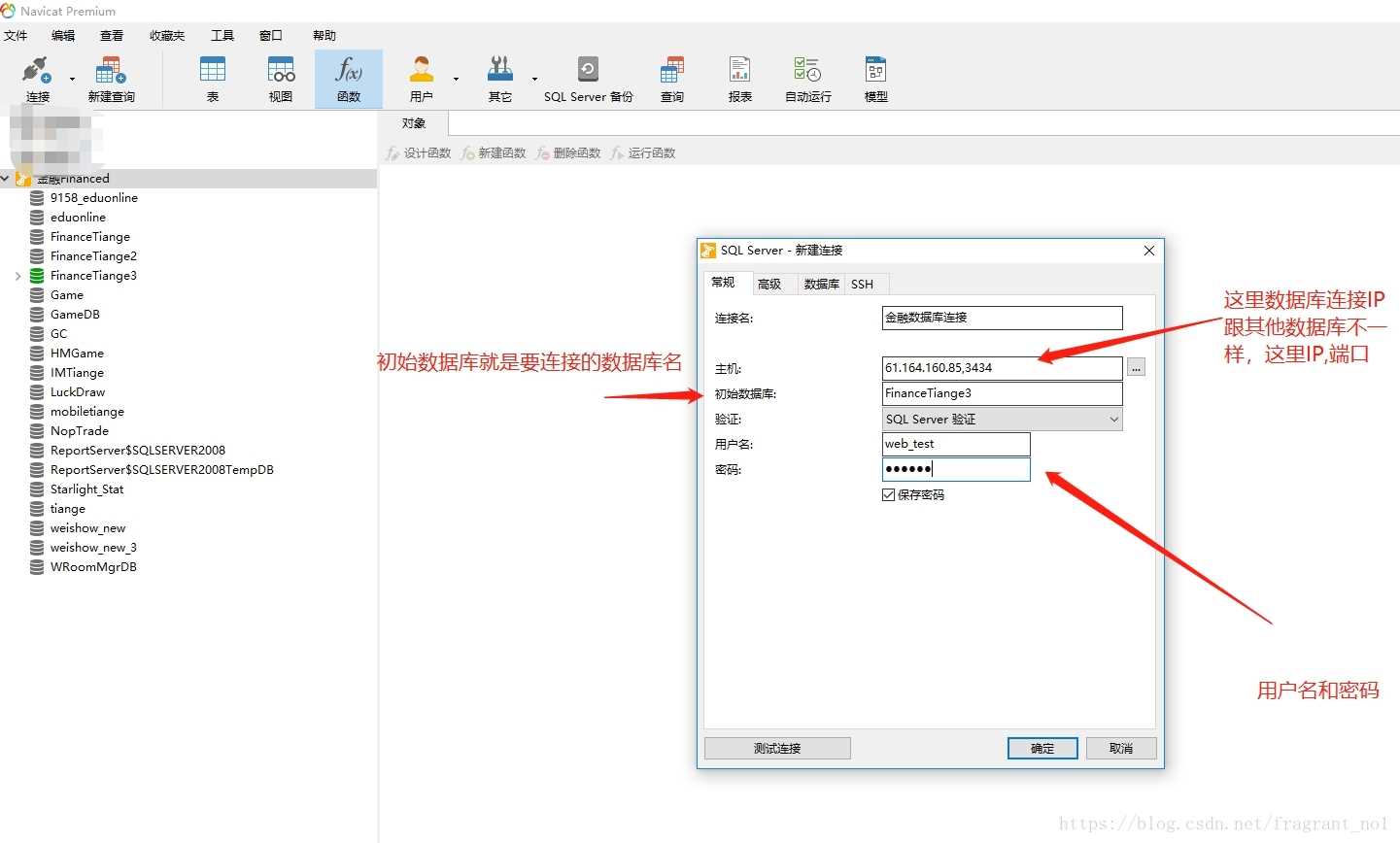Click the 测试连接 button
The image size is (1400, 843).
[777, 749]
